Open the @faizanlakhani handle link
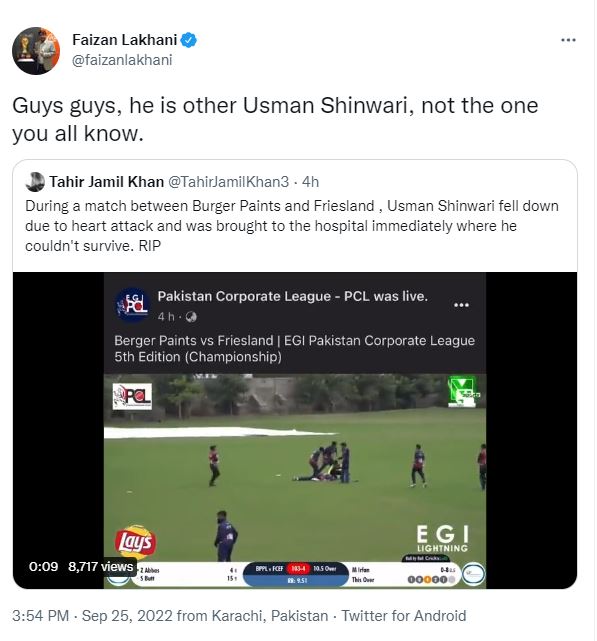The image size is (597, 641). click(122, 60)
